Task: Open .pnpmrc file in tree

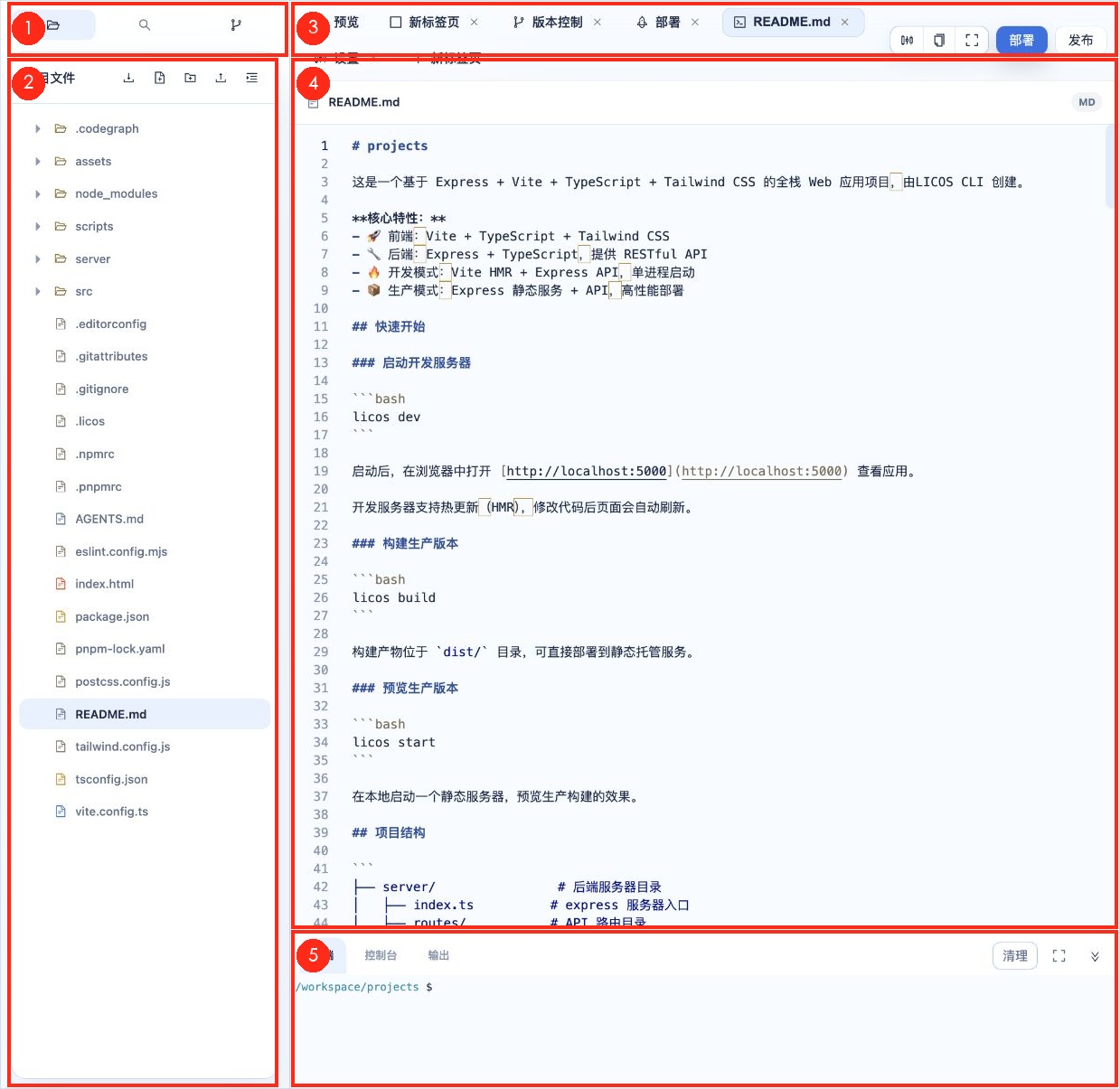Action: coord(145,486)
